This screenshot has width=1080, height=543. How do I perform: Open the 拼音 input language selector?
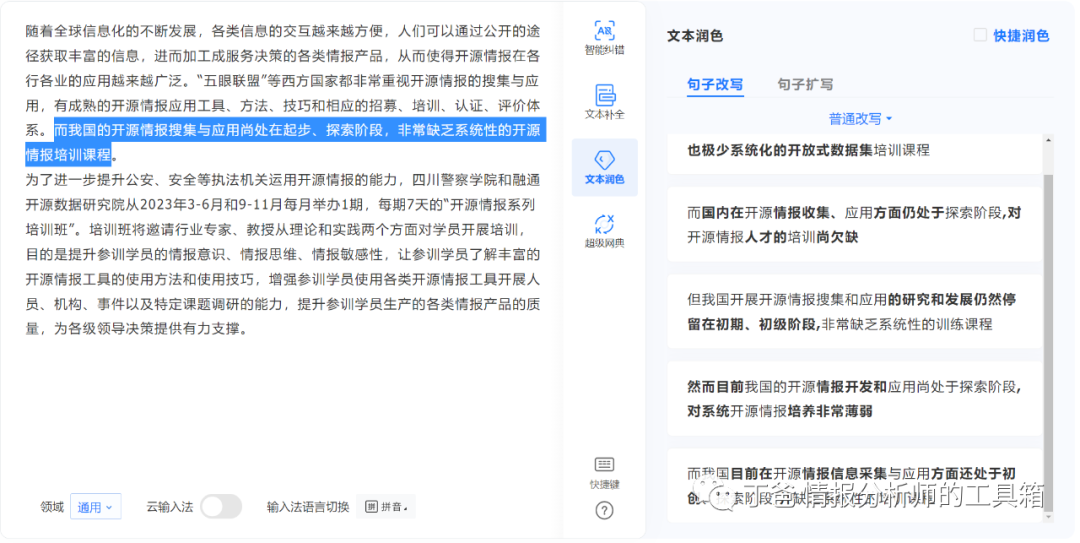coord(385,507)
